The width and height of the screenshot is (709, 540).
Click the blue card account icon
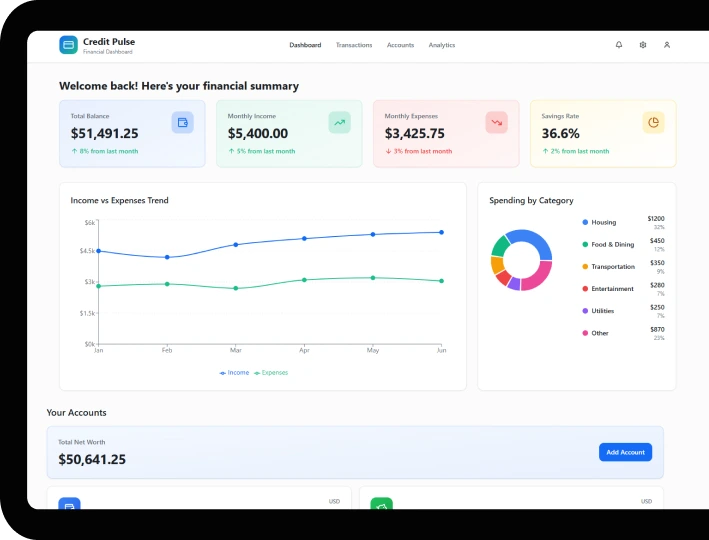(x=69, y=503)
